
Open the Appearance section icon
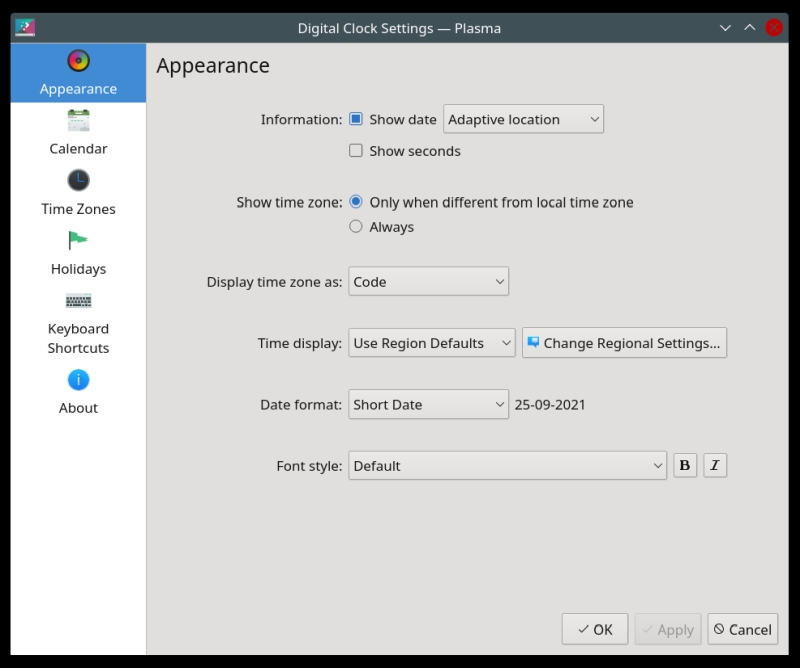coord(78,62)
